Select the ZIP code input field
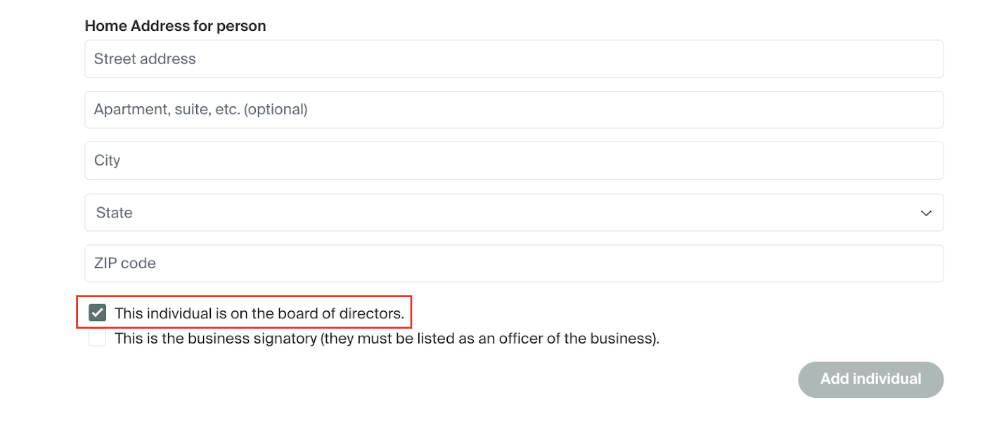The image size is (988, 426). click(514, 264)
